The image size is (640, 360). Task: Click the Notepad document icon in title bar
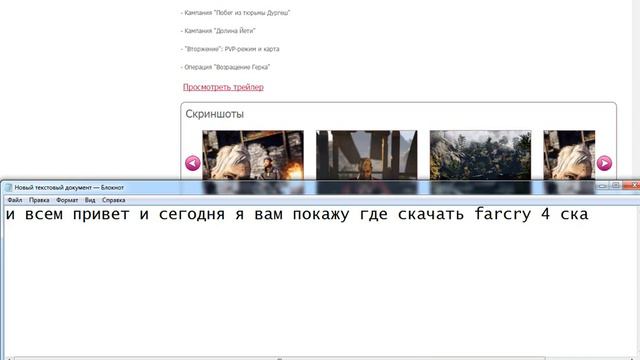click(8, 188)
